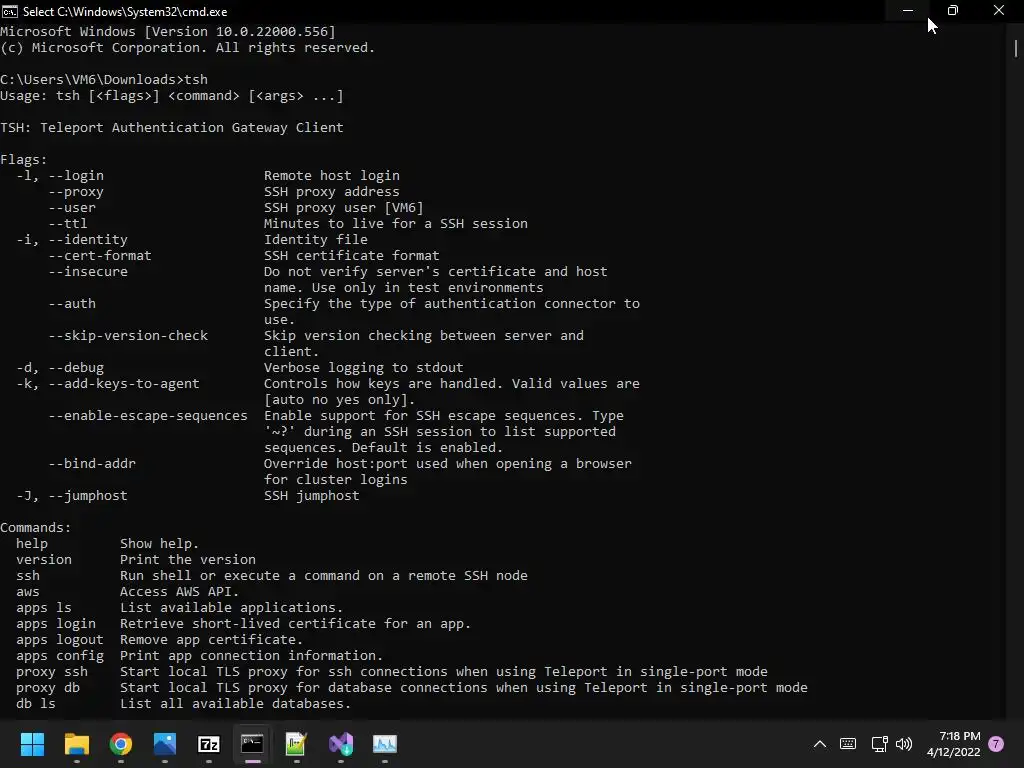This screenshot has width=1024, height=768.
Task: Open the Photos app on the taskbar
Action: (x=165, y=744)
